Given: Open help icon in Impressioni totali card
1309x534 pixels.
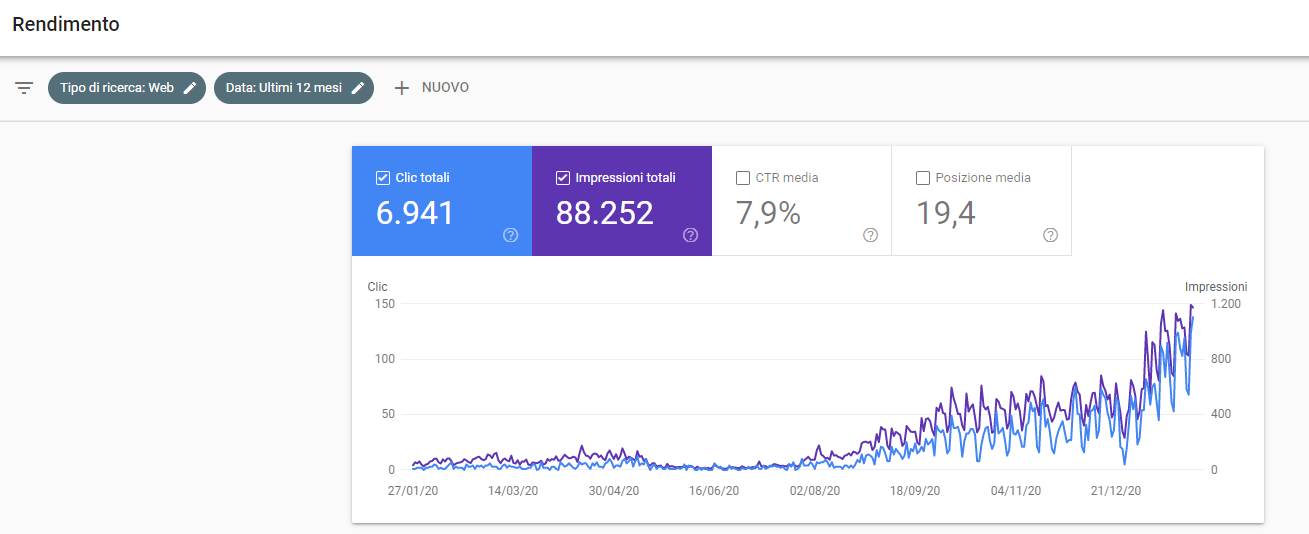Looking at the screenshot, I should tap(690, 235).
